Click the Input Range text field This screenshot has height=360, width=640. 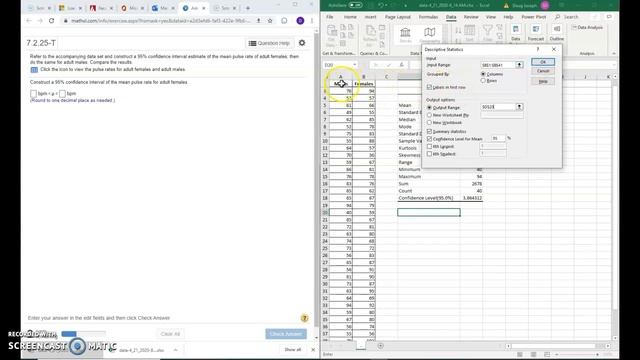pyautogui.click(x=498, y=65)
